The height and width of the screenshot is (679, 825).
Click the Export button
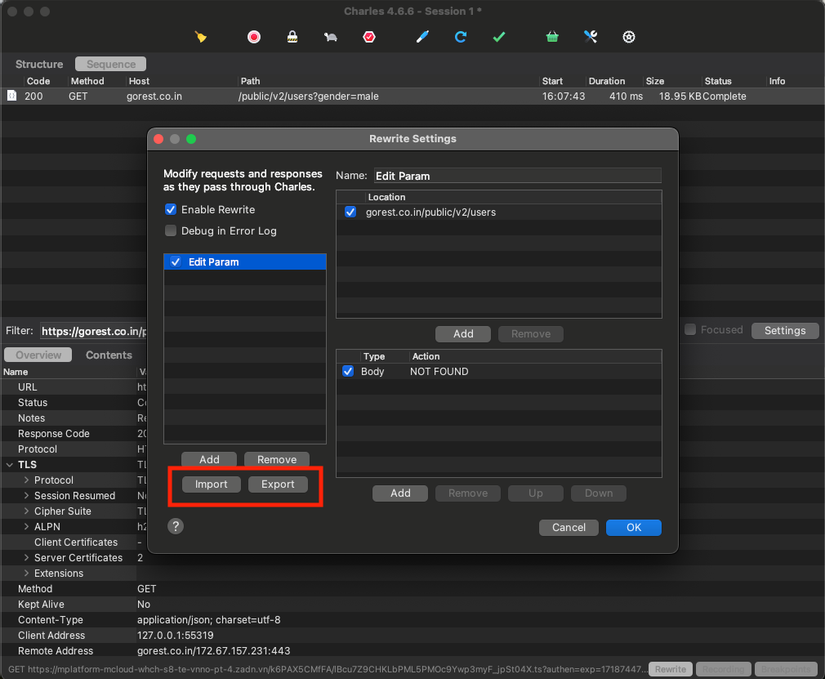278,484
